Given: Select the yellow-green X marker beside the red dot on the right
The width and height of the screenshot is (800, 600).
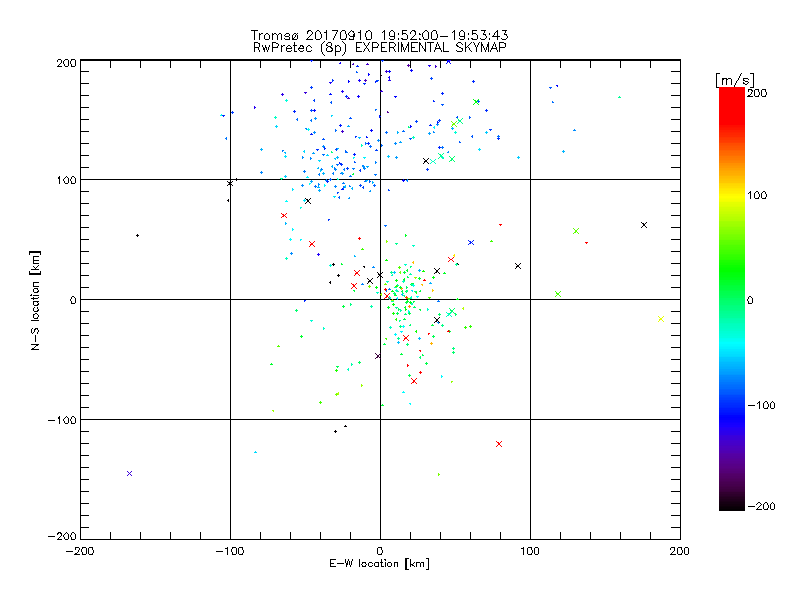Looking at the screenshot, I should [576, 231].
